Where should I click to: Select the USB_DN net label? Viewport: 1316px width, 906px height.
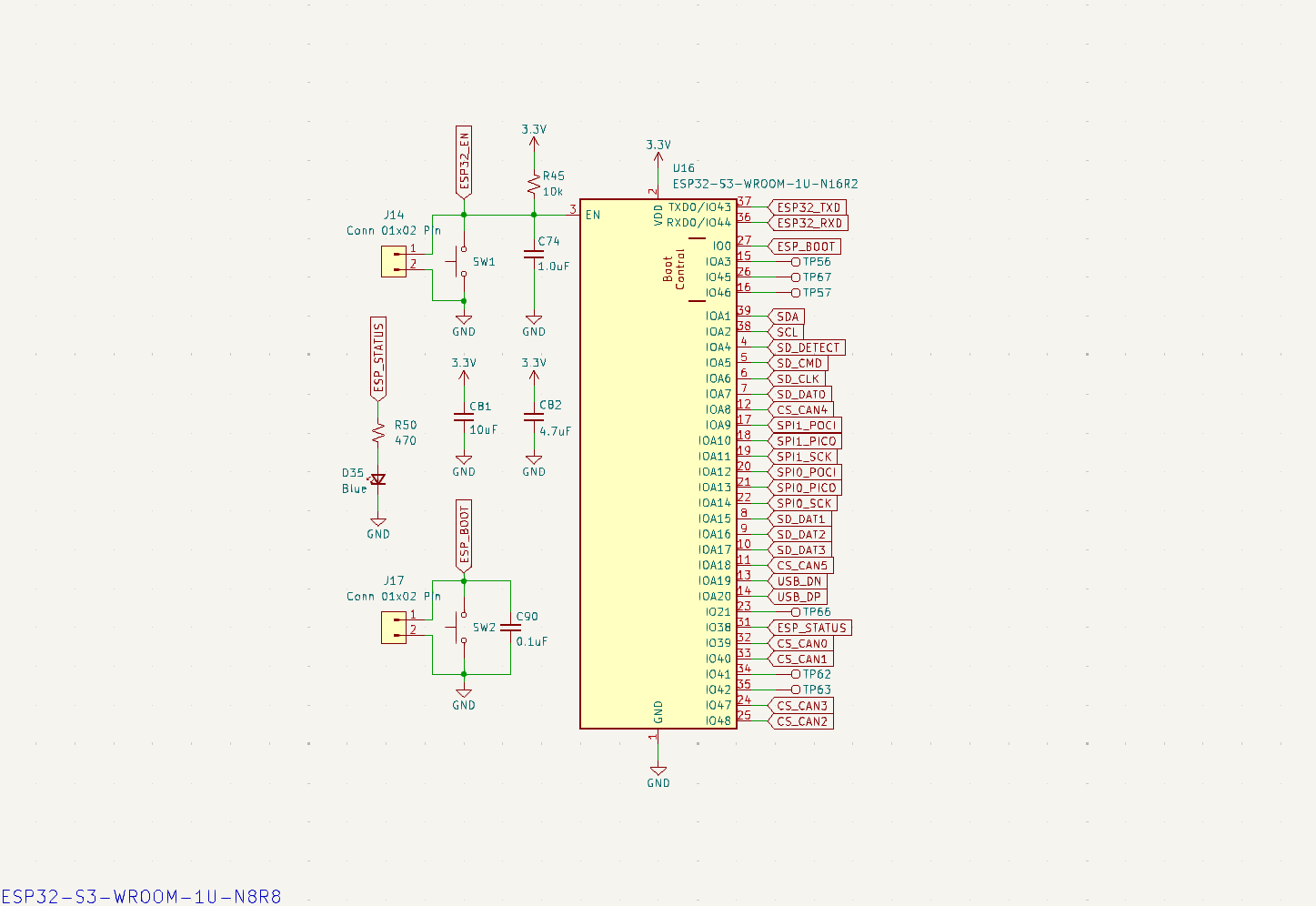(x=798, y=581)
